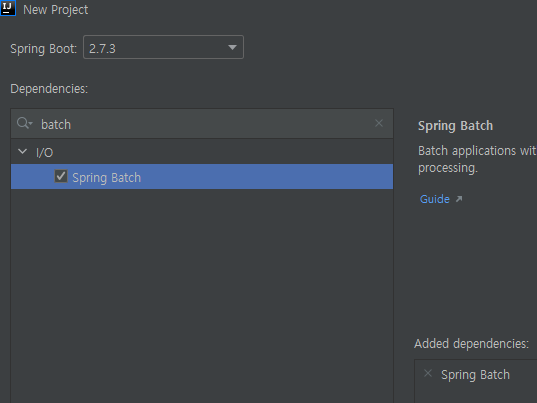
Task: Remove Spring Batch from added dependencies
Action: click(428, 373)
